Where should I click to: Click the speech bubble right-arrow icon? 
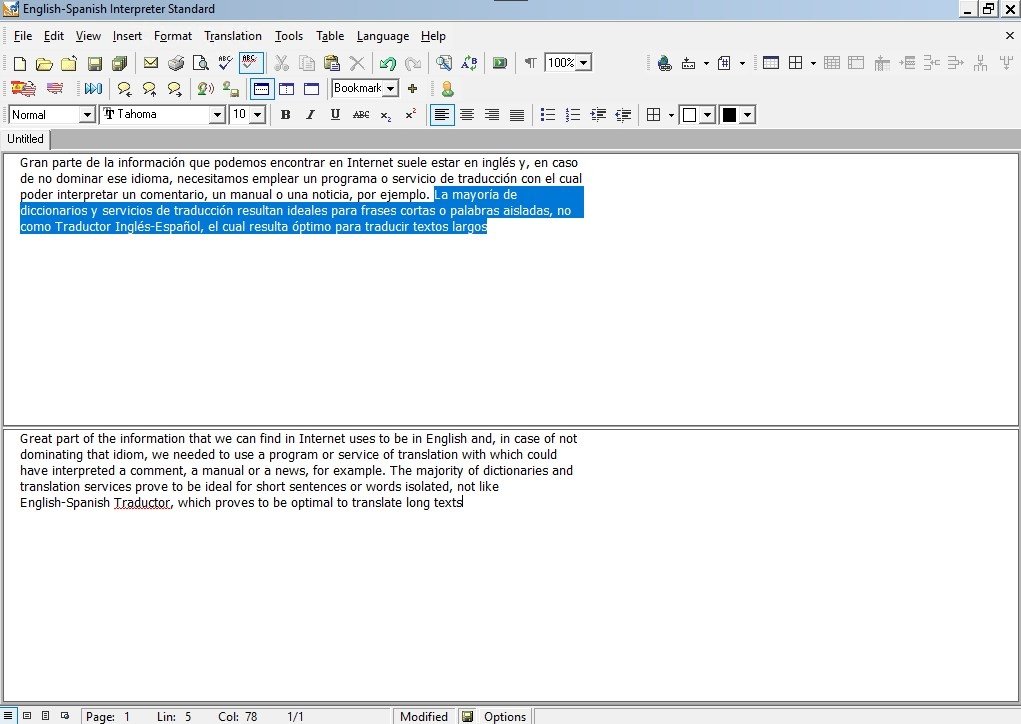point(174,89)
